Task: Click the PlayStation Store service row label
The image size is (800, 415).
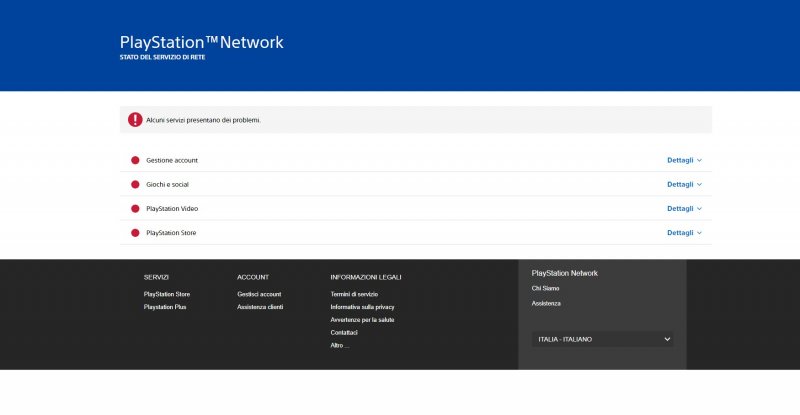Action: [x=171, y=233]
